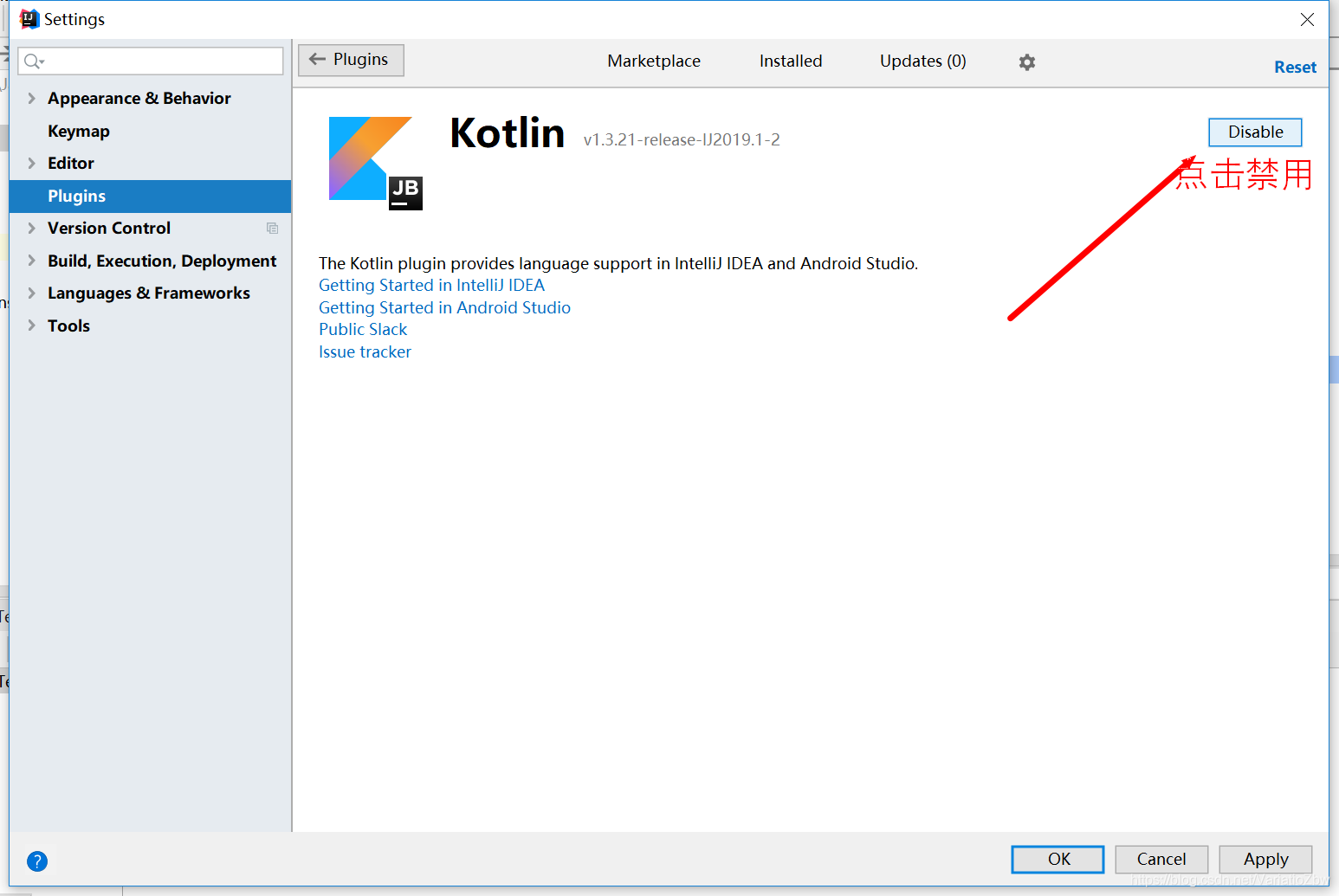Switch to the Marketplace tab

pyautogui.click(x=654, y=61)
